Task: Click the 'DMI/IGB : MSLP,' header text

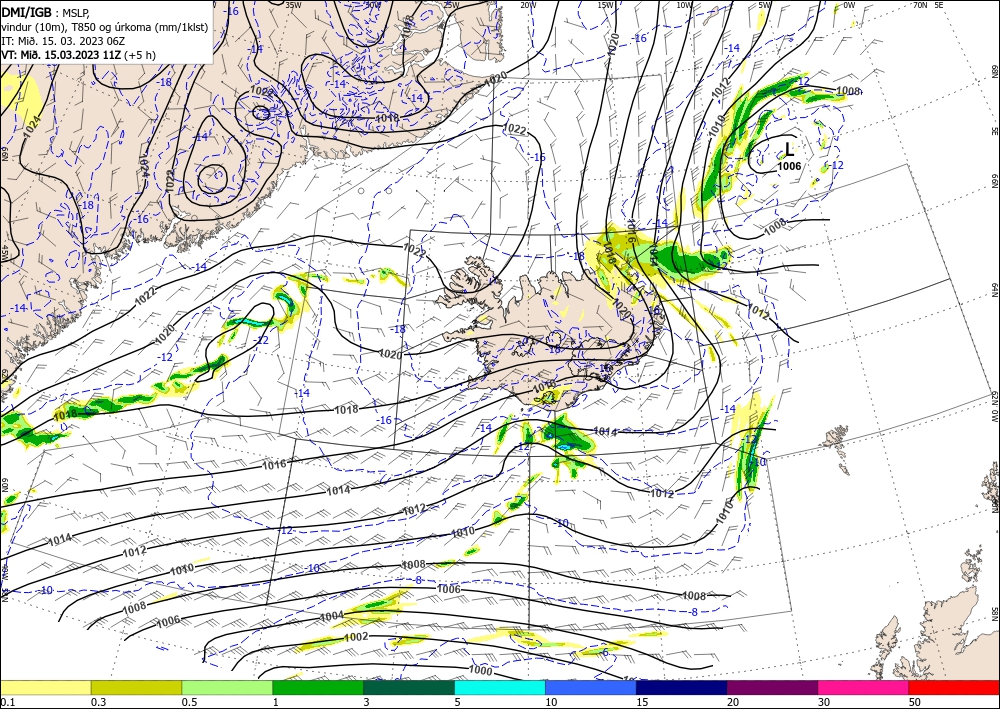Action: tap(45, 13)
